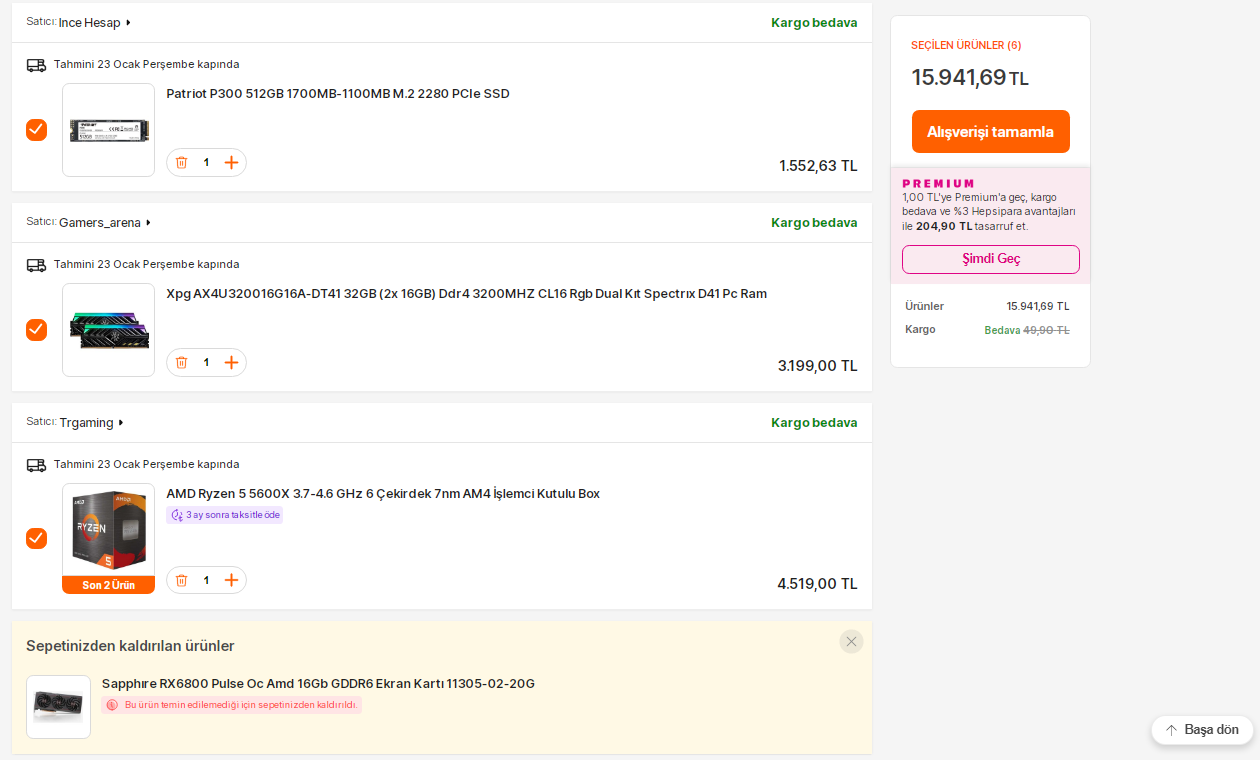Open AMD Ryzen 5 5600X product title
This screenshot has height=760, width=1260.
[383, 494]
